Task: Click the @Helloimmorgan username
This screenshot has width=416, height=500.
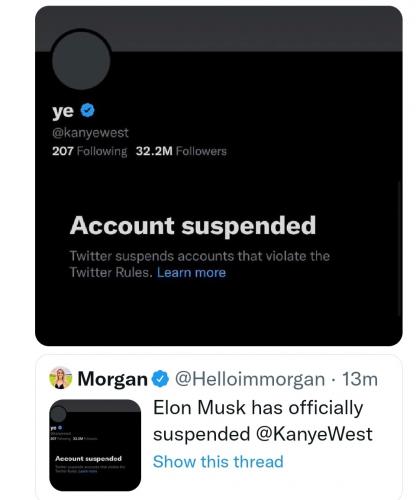Action: [250, 379]
